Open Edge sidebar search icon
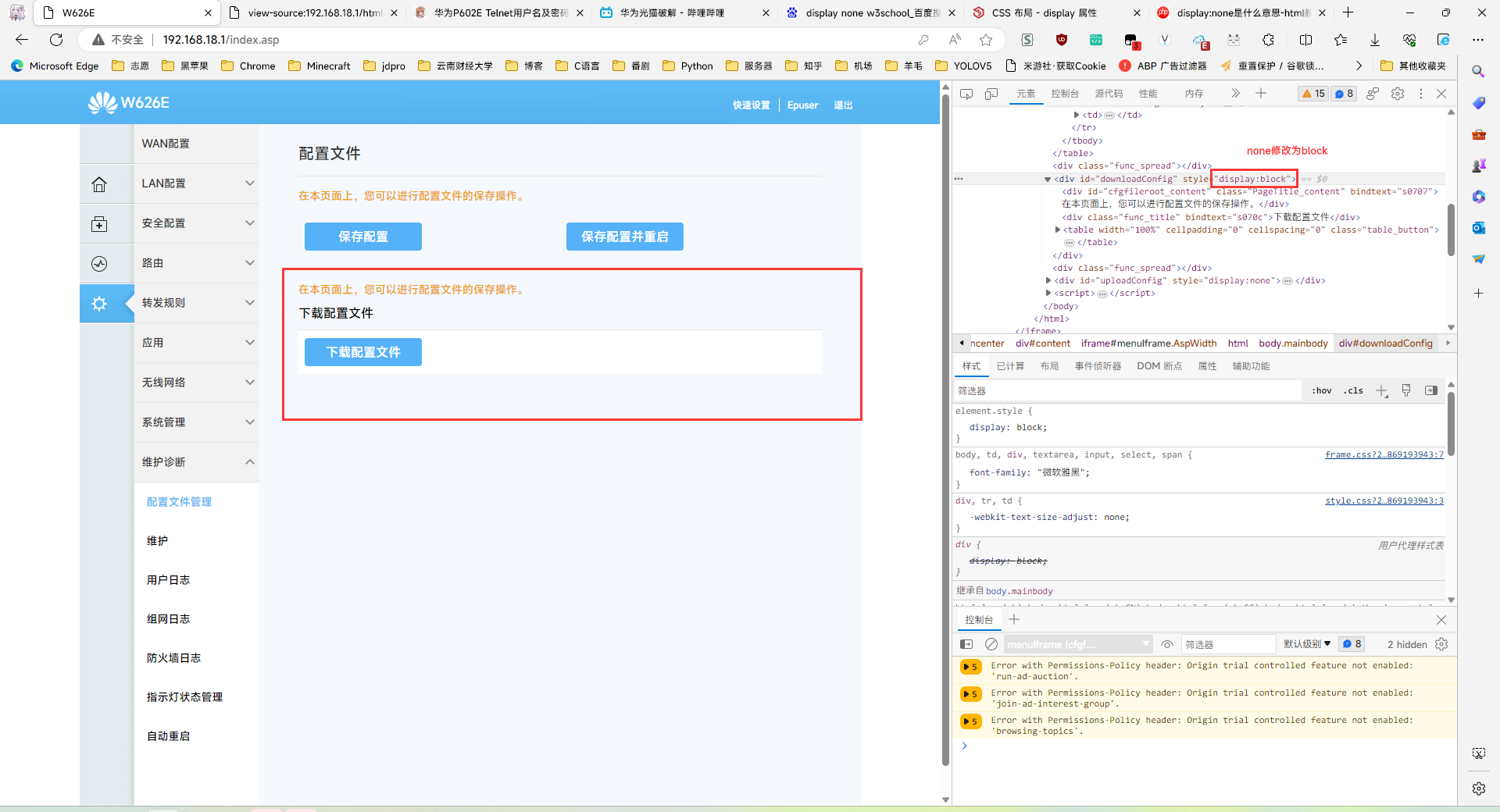 coord(1478,72)
